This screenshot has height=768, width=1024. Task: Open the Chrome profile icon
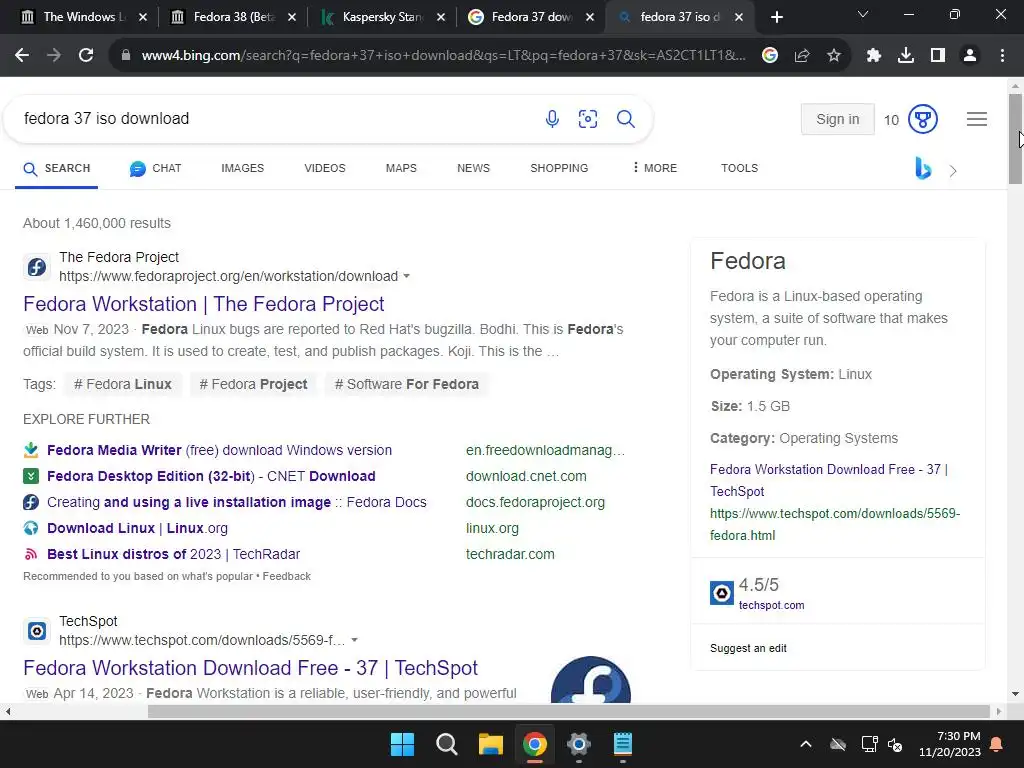(x=970, y=56)
